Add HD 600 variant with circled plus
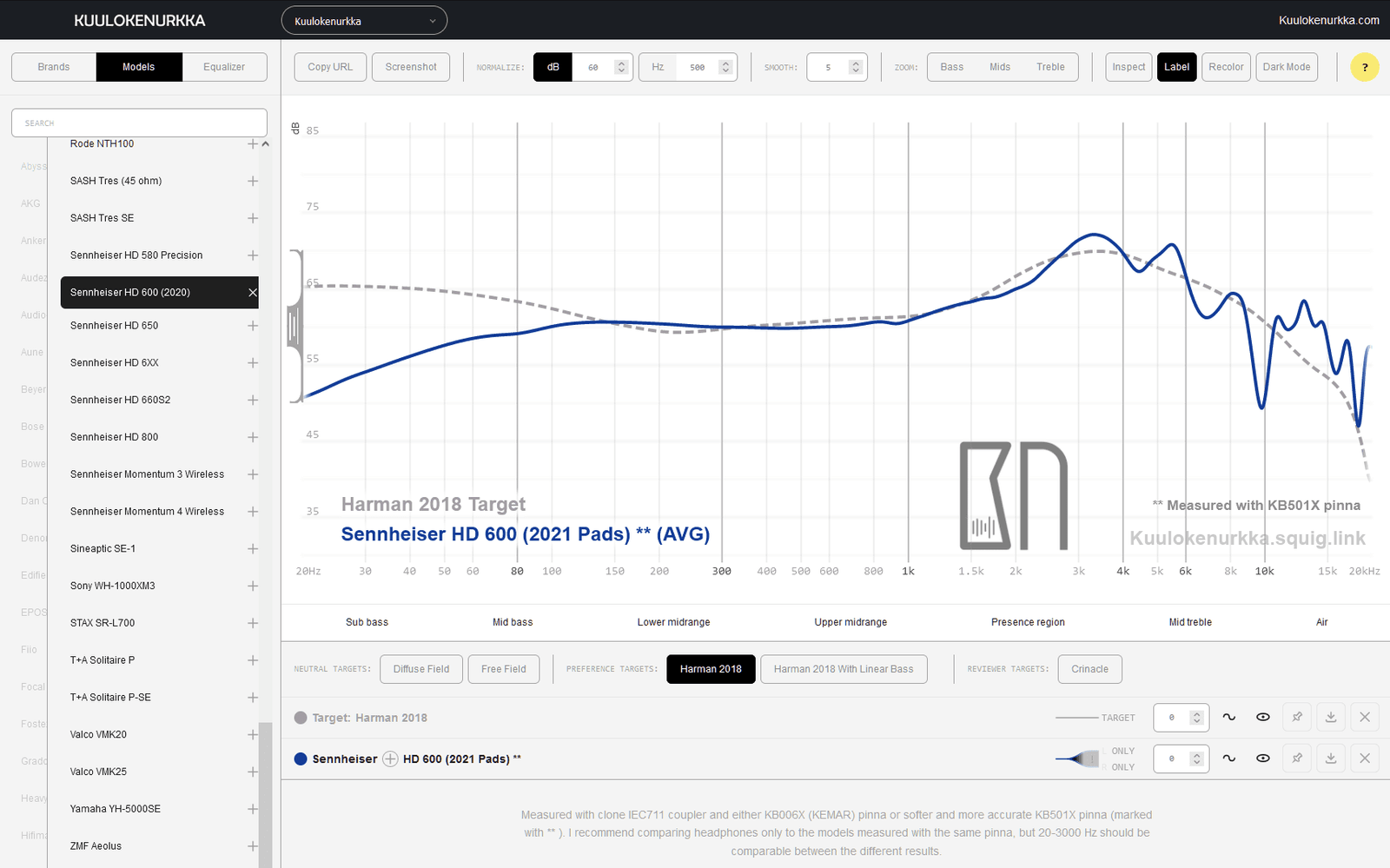This screenshot has width=1390, height=868. point(390,759)
